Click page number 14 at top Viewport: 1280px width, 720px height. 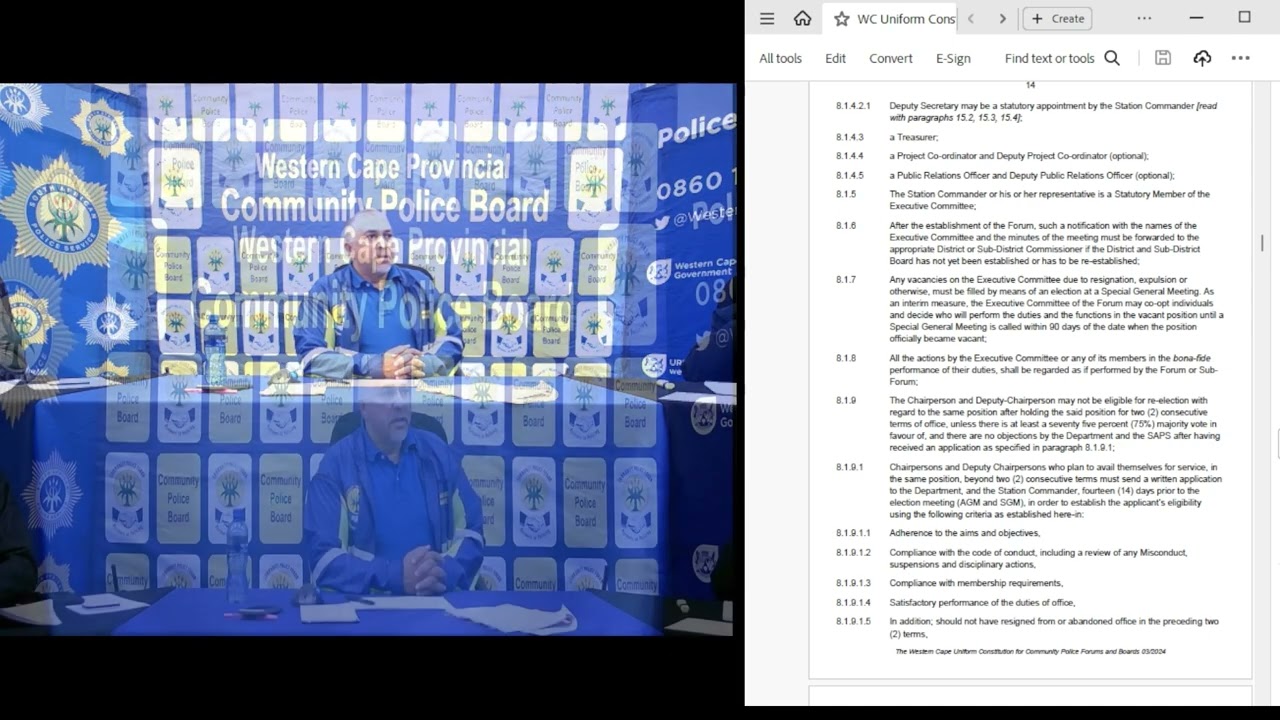coord(1030,85)
